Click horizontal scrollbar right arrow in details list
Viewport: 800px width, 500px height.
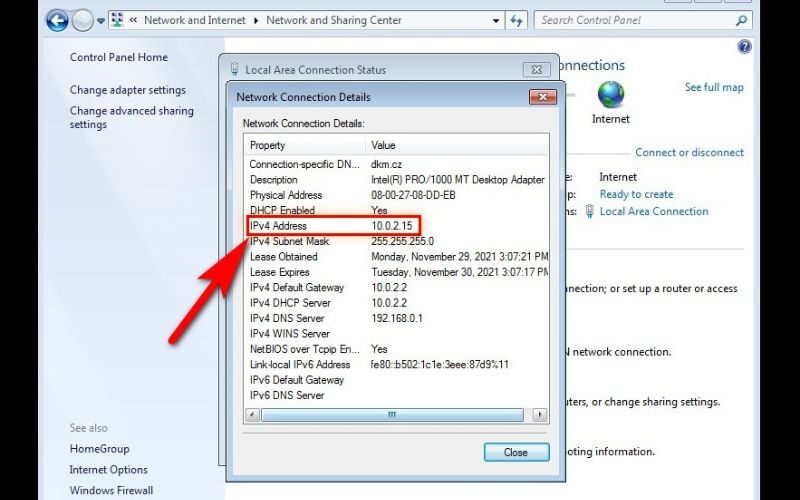(540, 414)
